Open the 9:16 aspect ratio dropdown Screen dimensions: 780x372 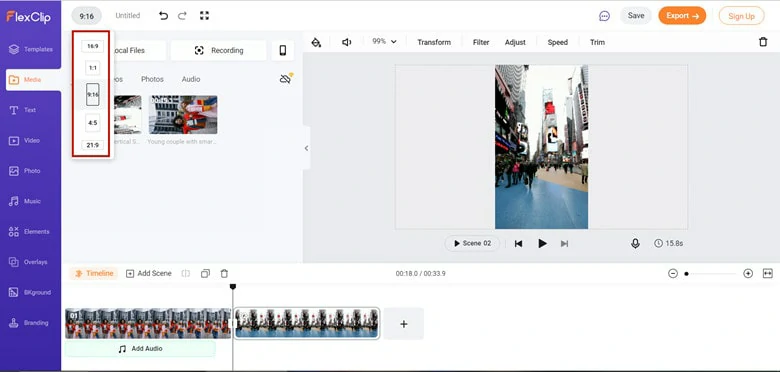coord(87,16)
